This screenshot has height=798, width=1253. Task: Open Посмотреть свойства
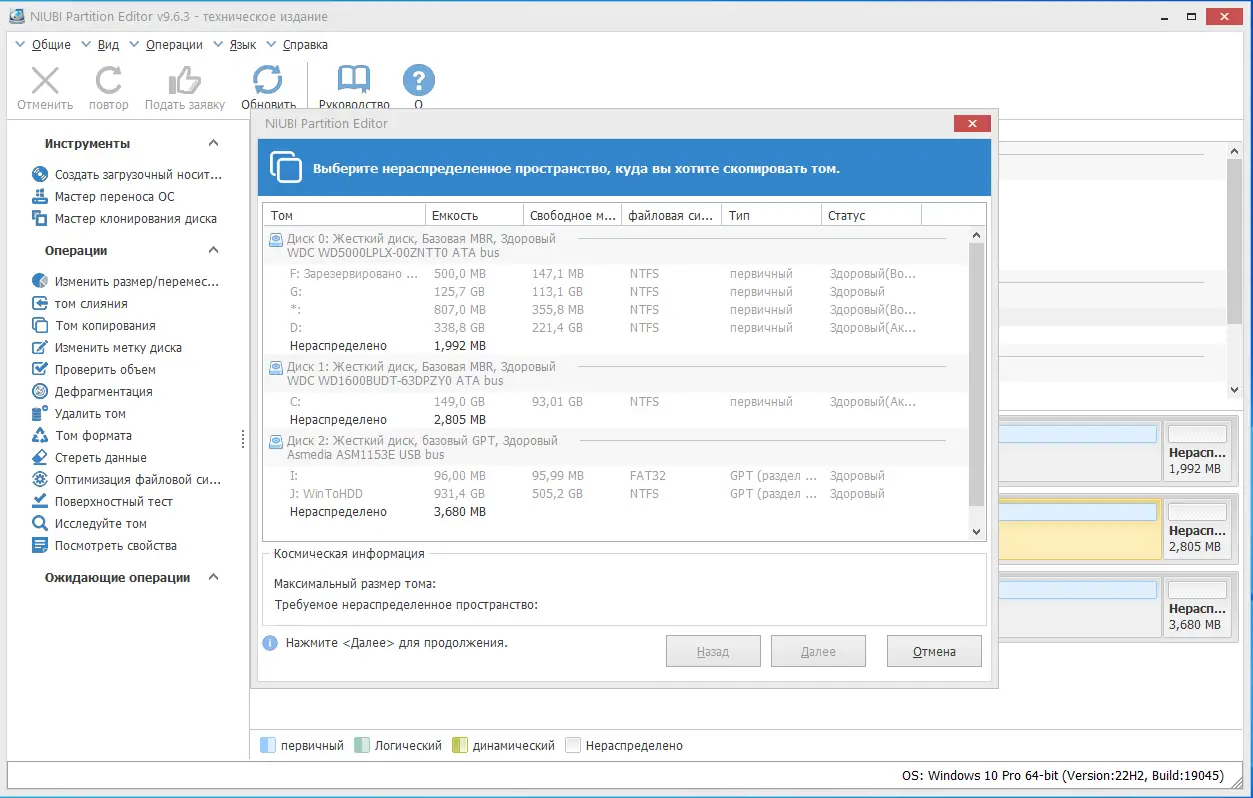(x=104, y=545)
